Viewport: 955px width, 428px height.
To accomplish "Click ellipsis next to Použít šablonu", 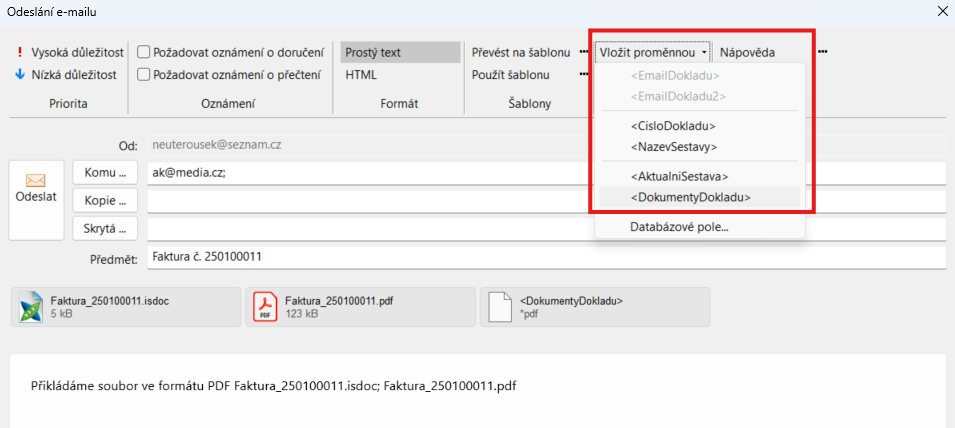I will [x=583, y=74].
